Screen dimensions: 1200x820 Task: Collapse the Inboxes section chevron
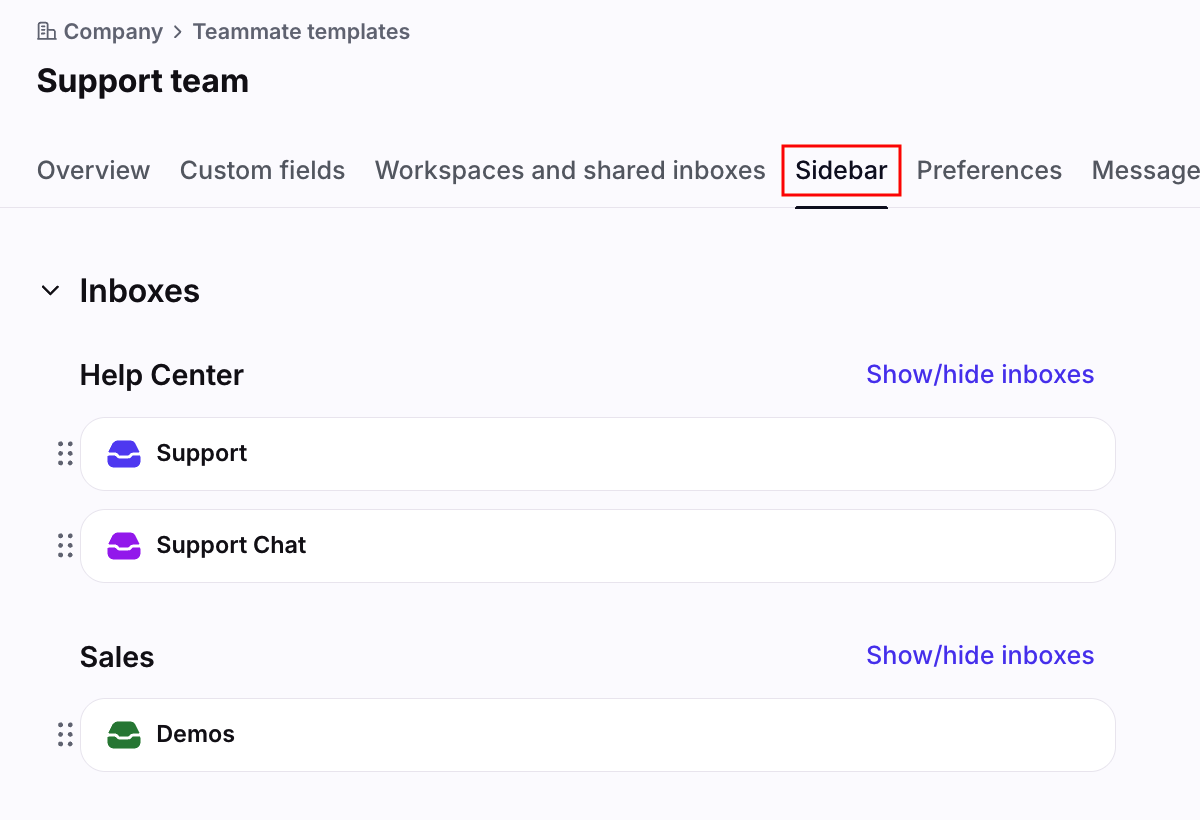click(50, 291)
